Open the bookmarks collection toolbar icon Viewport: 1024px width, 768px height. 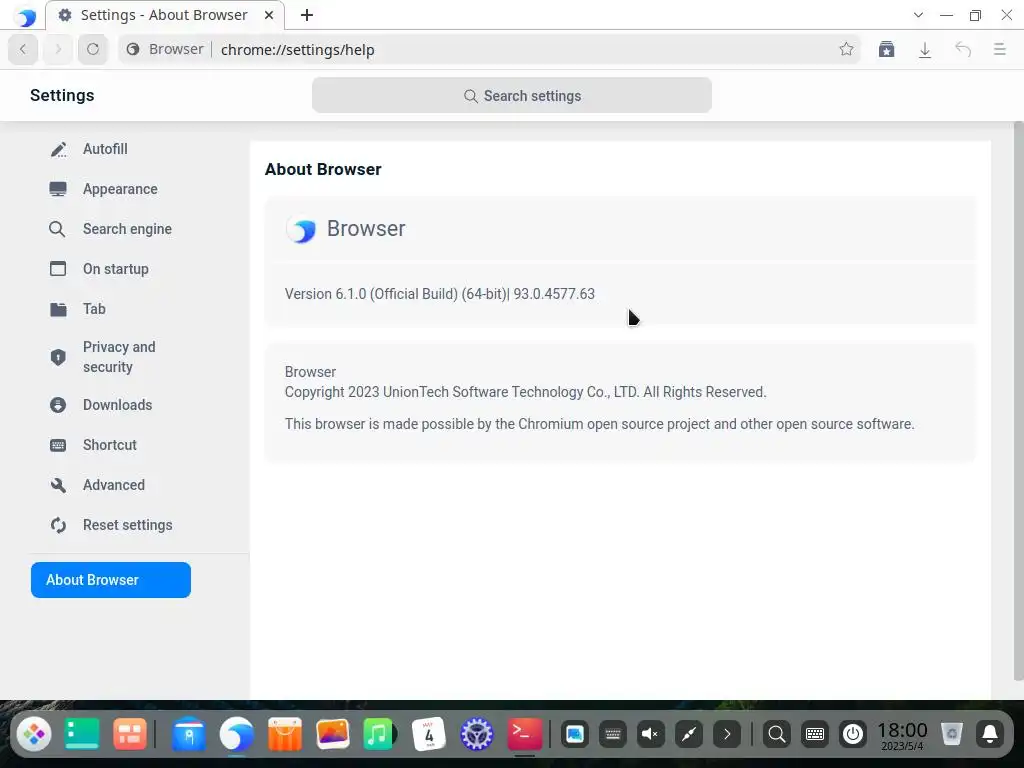pyautogui.click(x=886, y=50)
